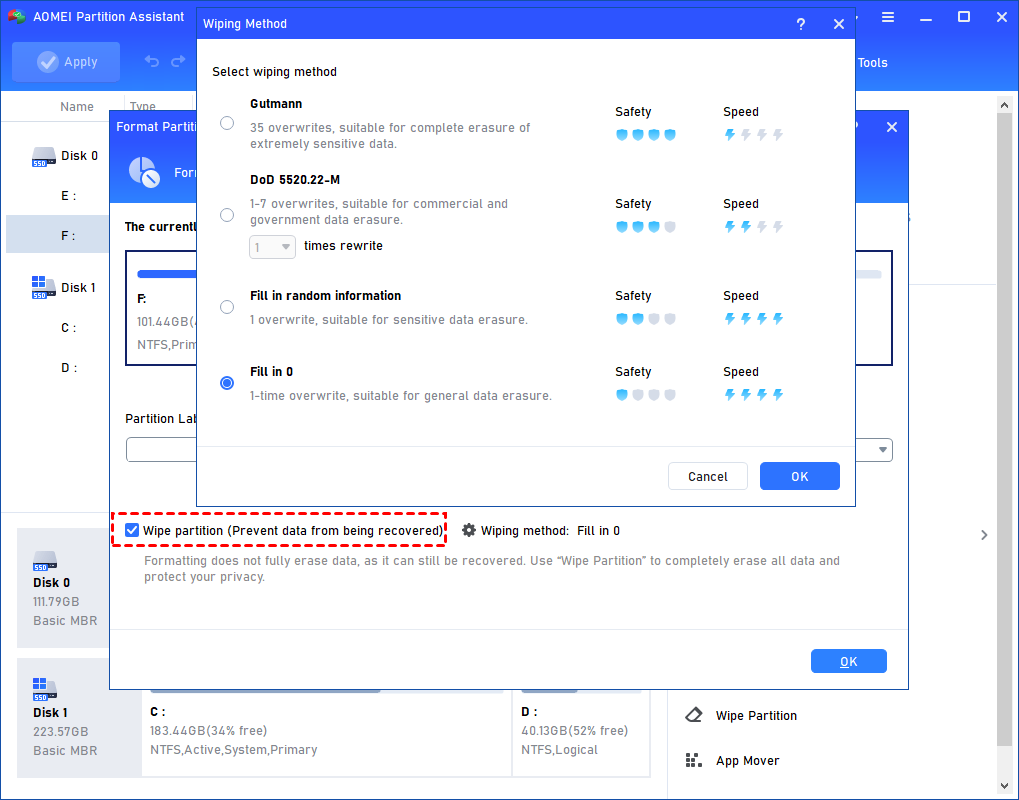Click Fill in random information Safety shields
The height and width of the screenshot is (800, 1019).
[645, 318]
